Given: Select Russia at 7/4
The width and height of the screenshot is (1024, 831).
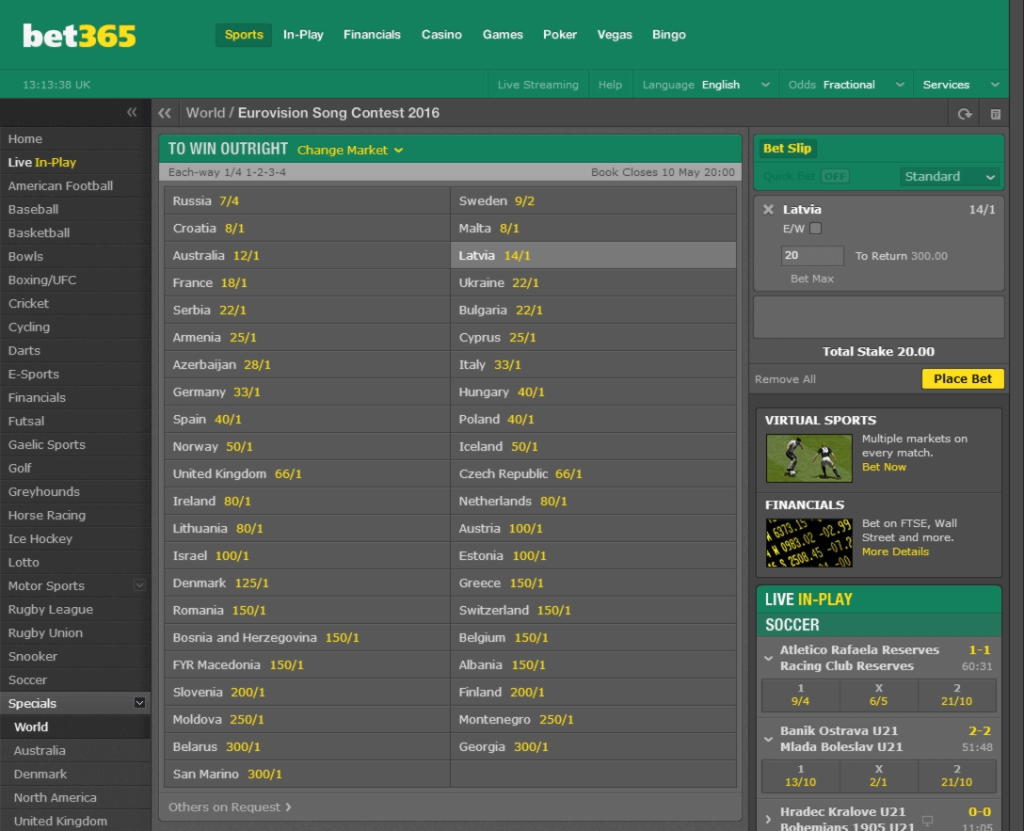Looking at the screenshot, I should click(x=307, y=201).
